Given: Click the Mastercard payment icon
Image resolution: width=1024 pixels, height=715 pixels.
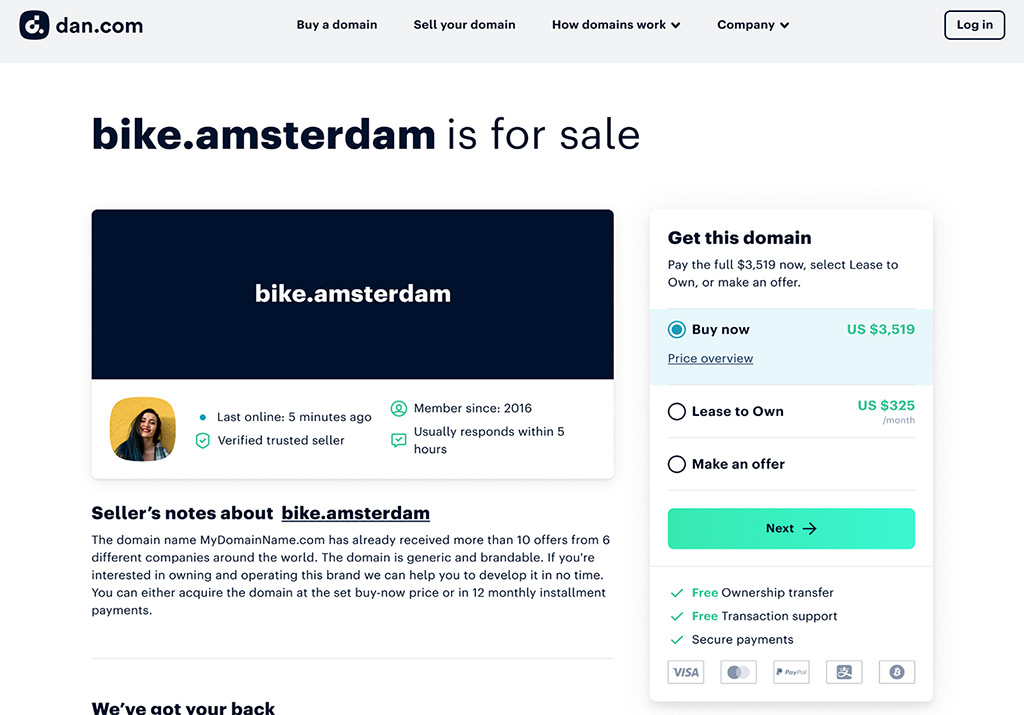Looking at the screenshot, I should point(739,672).
